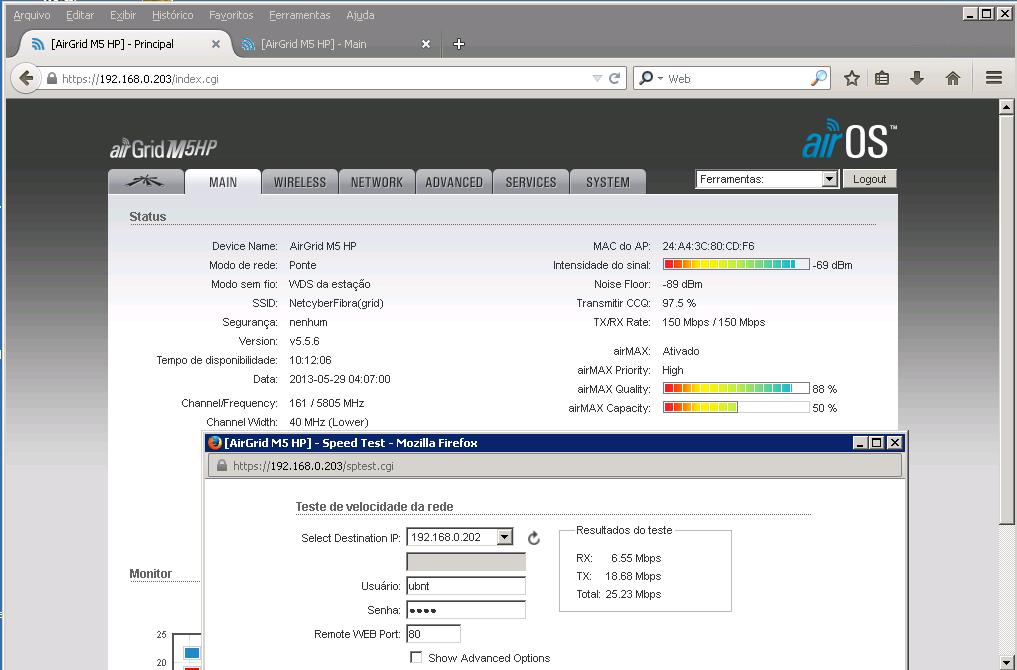This screenshot has height=670, width=1017.
Task: Click disabled gray IP field in Speed Test
Action: tap(466, 562)
